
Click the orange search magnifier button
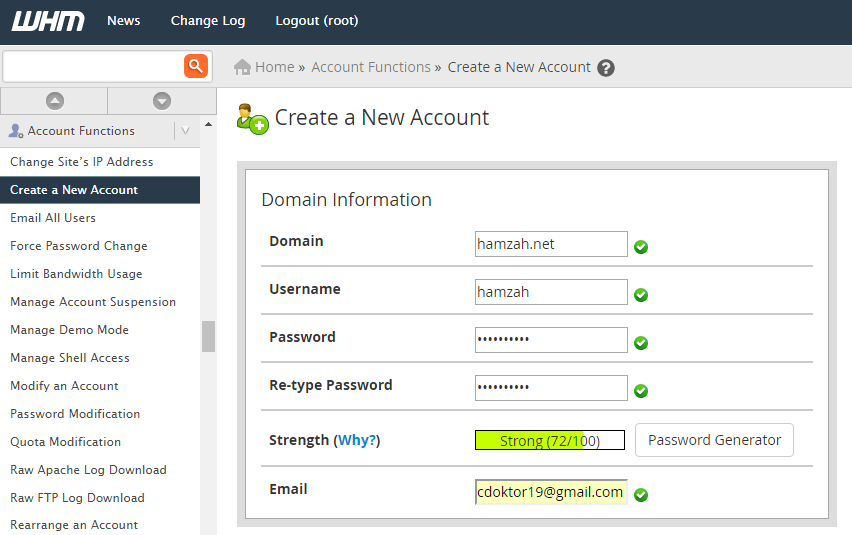196,66
